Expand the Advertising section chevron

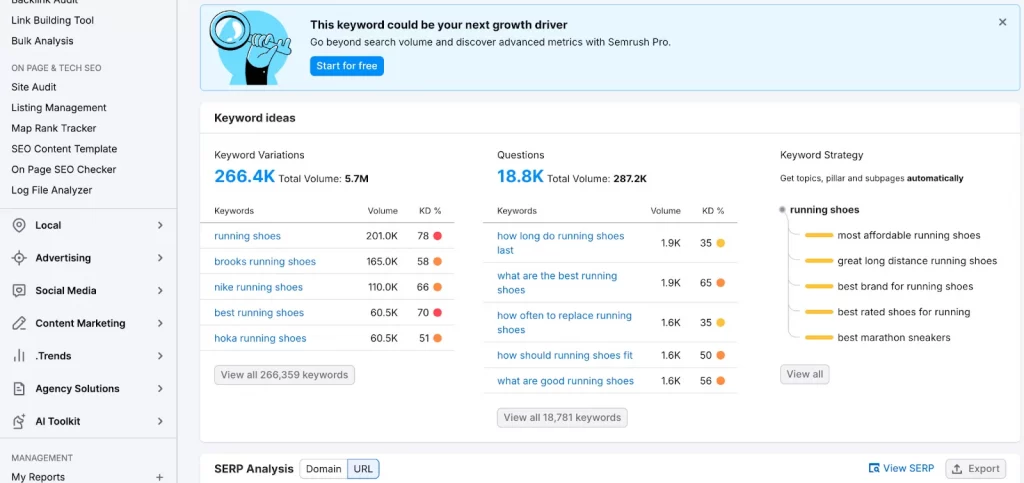[160, 258]
